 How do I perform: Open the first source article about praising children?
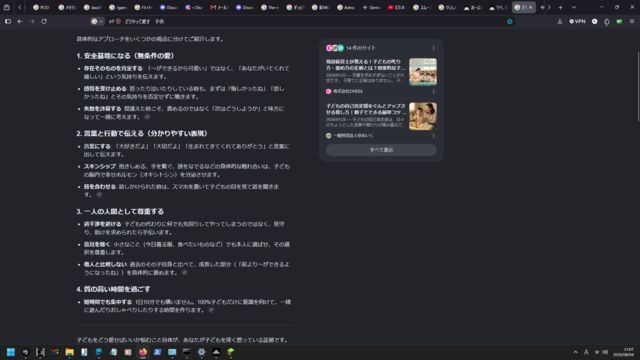pyautogui.click(x=365, y=64)
